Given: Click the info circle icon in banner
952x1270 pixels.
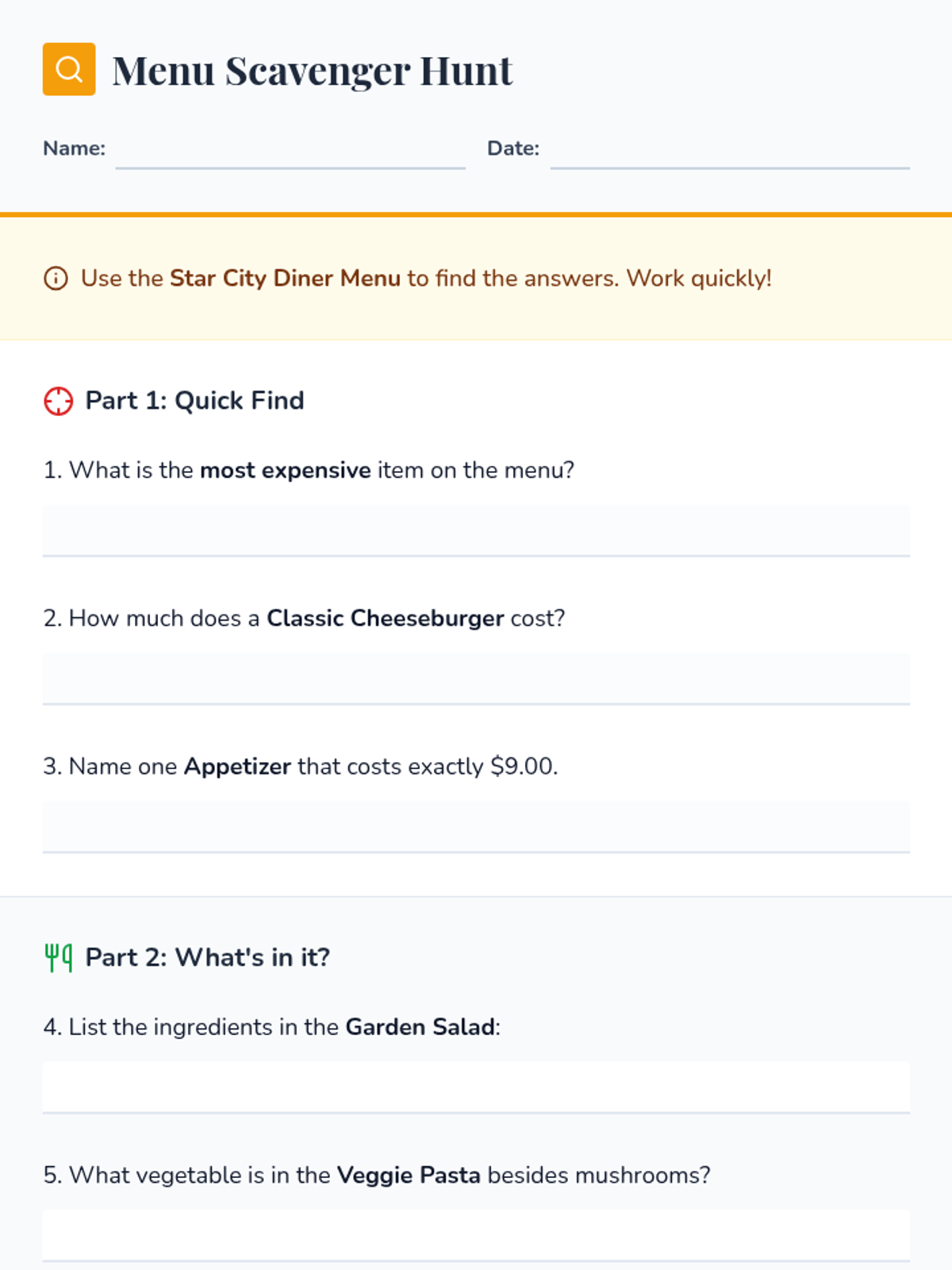Looking at the screenshot, I should point(56,279).
